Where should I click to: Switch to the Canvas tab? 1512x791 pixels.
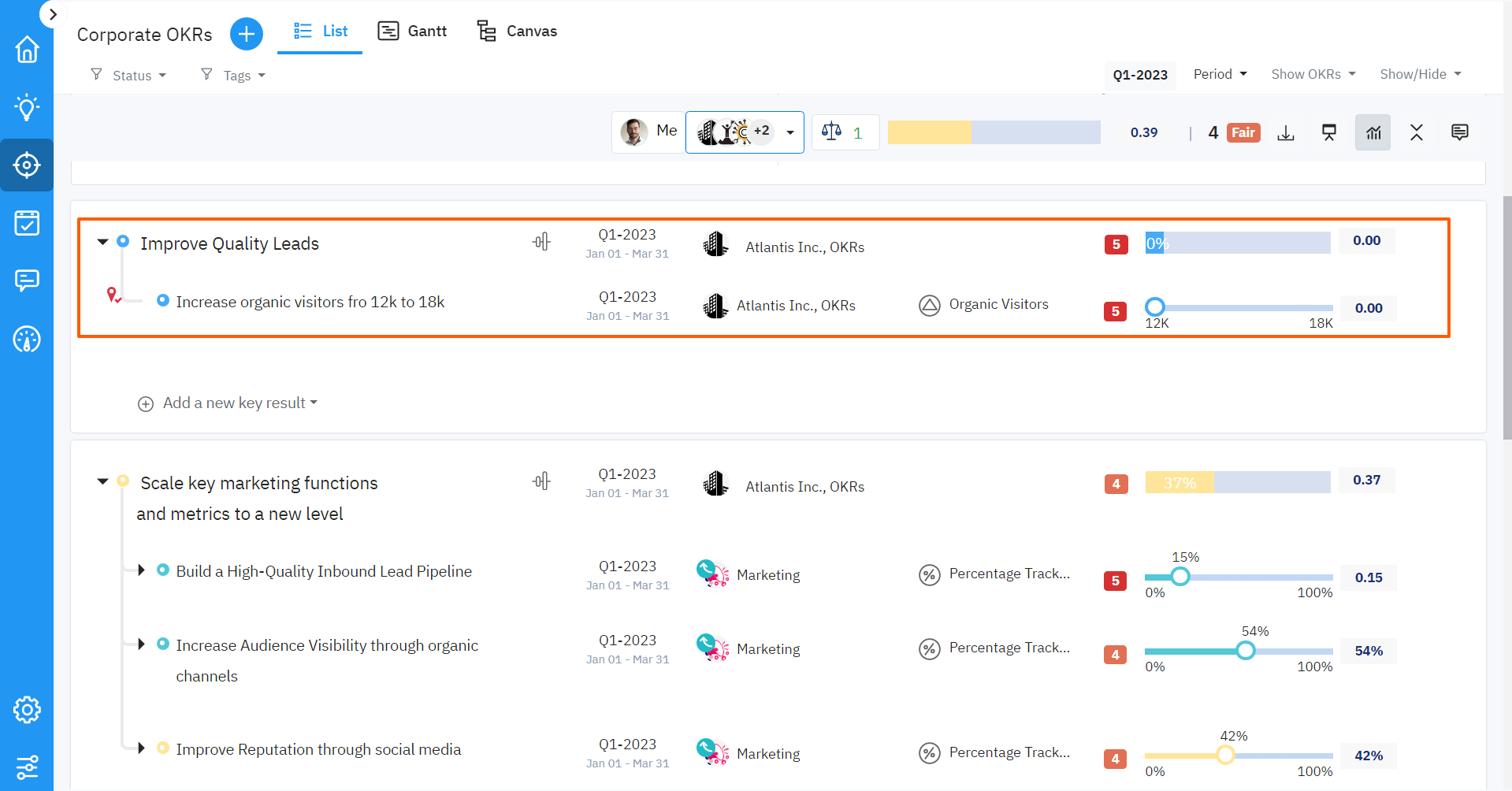[517, 32]
